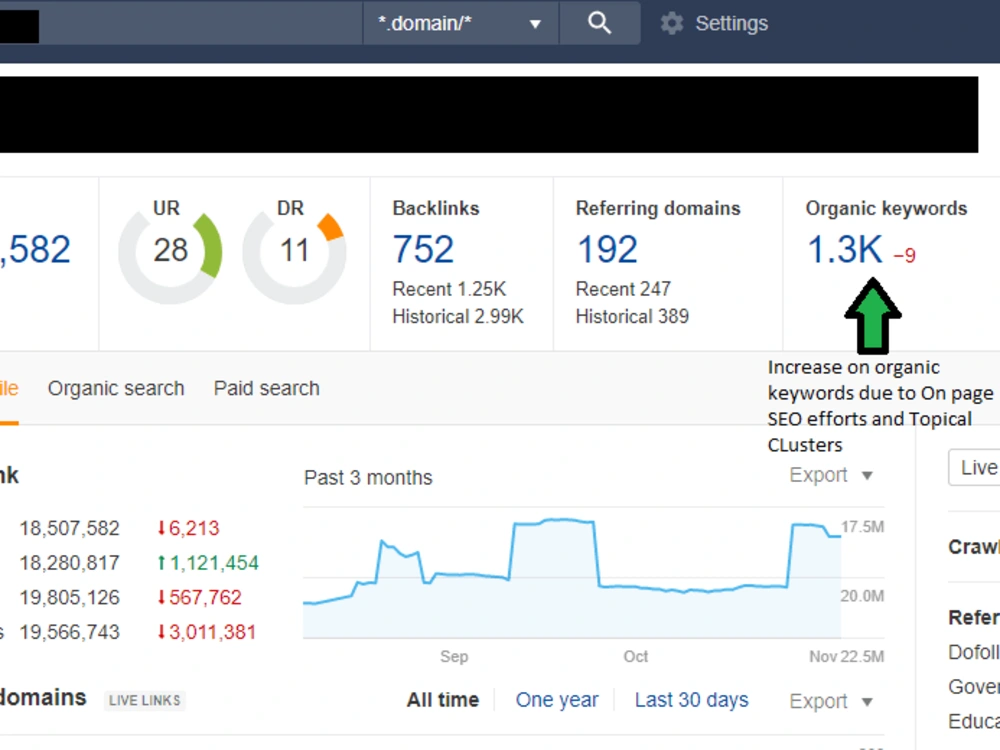Viewport: 1000px width, 750px height.
Task: Click Recent 1.25K backlinks
Action: [449, 289]
